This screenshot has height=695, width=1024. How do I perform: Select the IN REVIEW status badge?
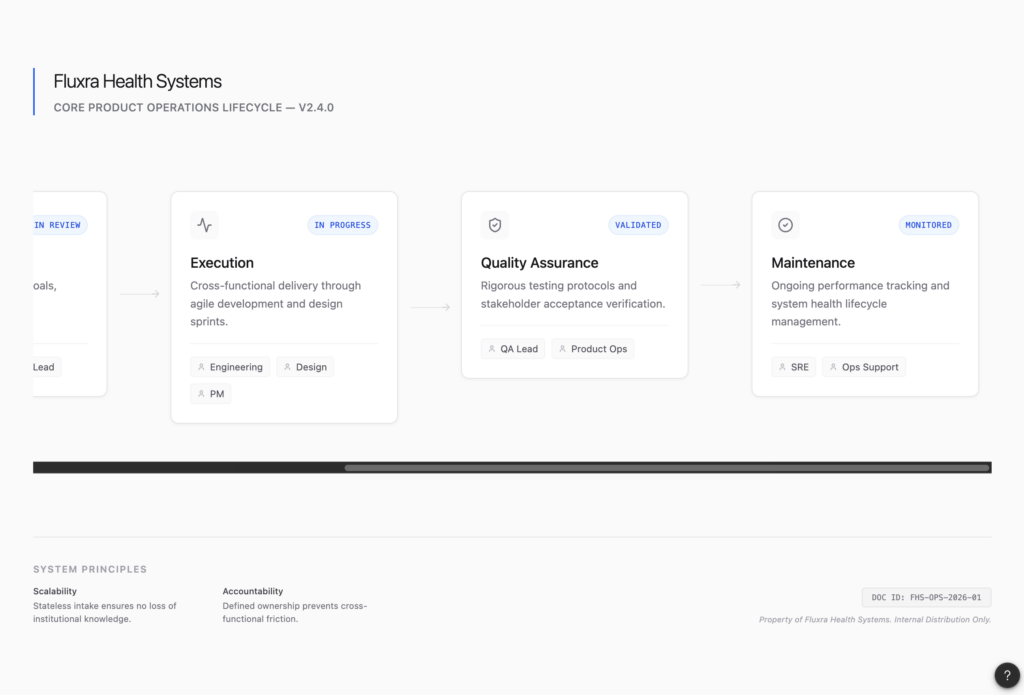tap(59, 225)
